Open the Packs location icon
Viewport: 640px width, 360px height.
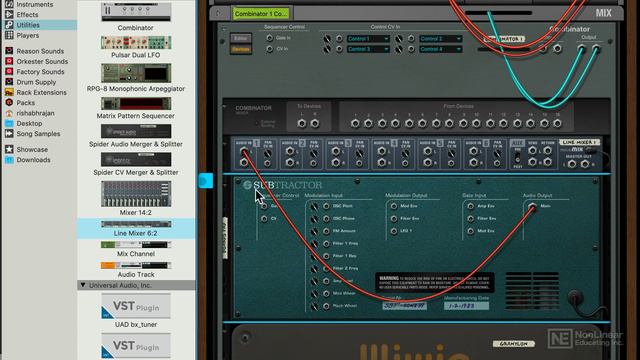click(x=9, y=102)
